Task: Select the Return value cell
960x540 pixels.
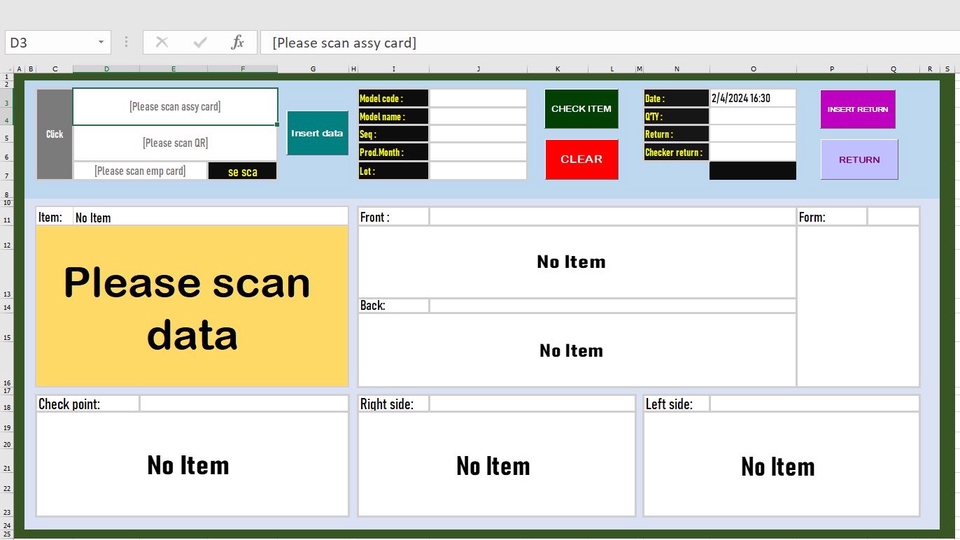Action: (x=752, y=134)
